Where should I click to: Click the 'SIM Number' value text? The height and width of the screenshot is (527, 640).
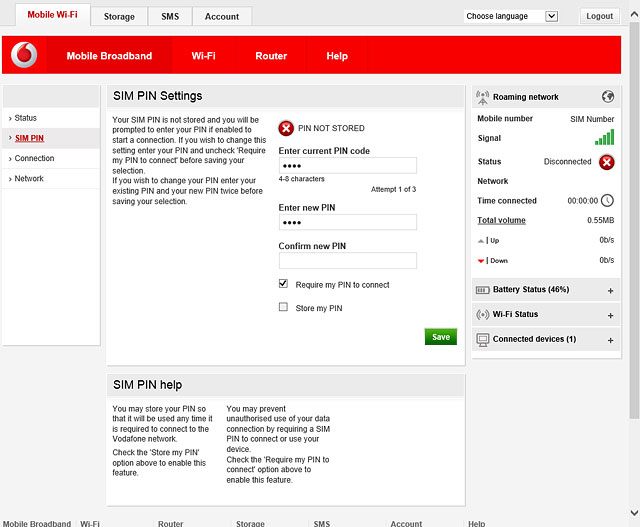[x=592, y=119]
